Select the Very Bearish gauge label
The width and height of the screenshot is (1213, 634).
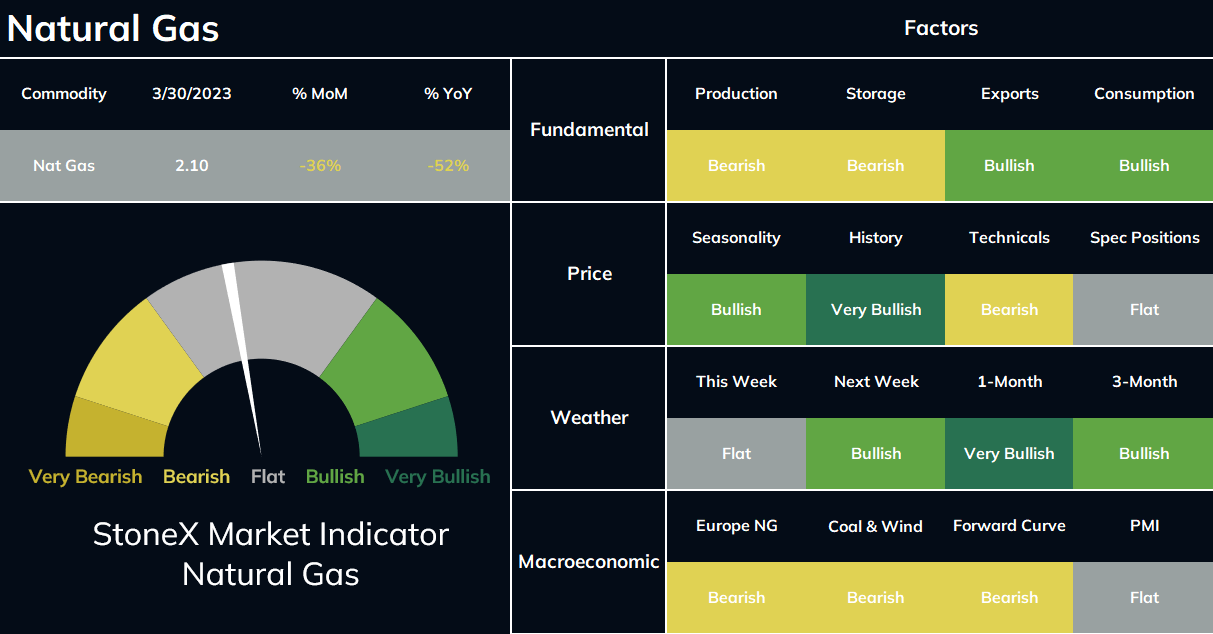tap(85, 477)
